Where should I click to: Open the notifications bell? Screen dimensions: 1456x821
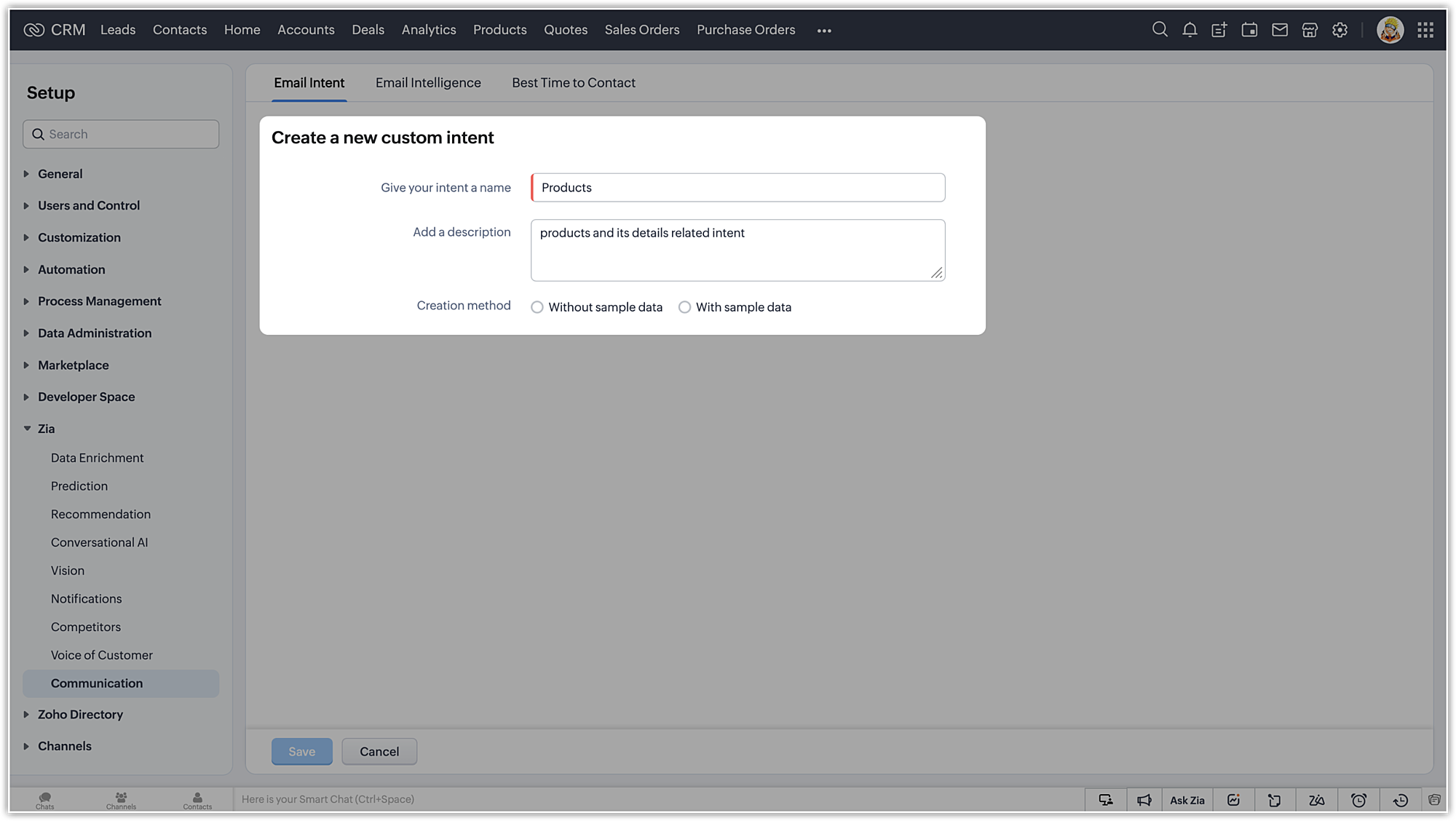[1190, 30]
